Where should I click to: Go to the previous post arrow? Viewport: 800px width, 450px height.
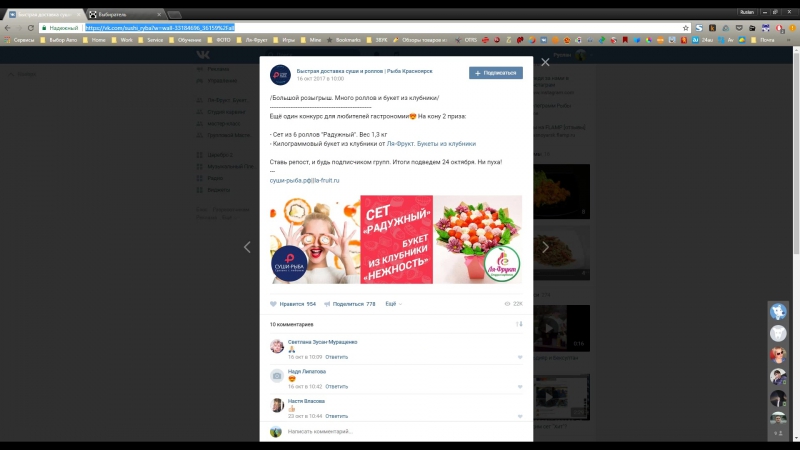point(247,247)
